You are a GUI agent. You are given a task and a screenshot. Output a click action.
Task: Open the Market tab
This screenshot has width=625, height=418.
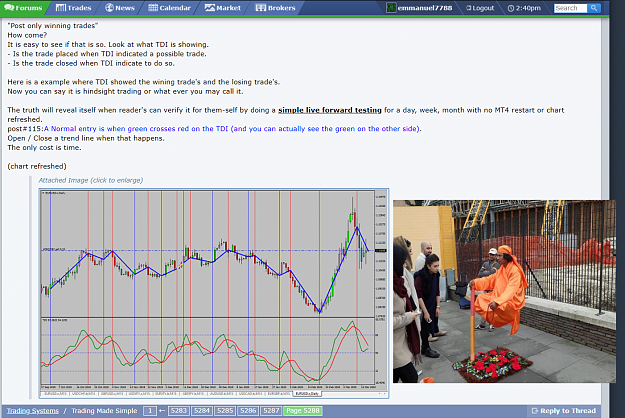[x=223, y=8]
